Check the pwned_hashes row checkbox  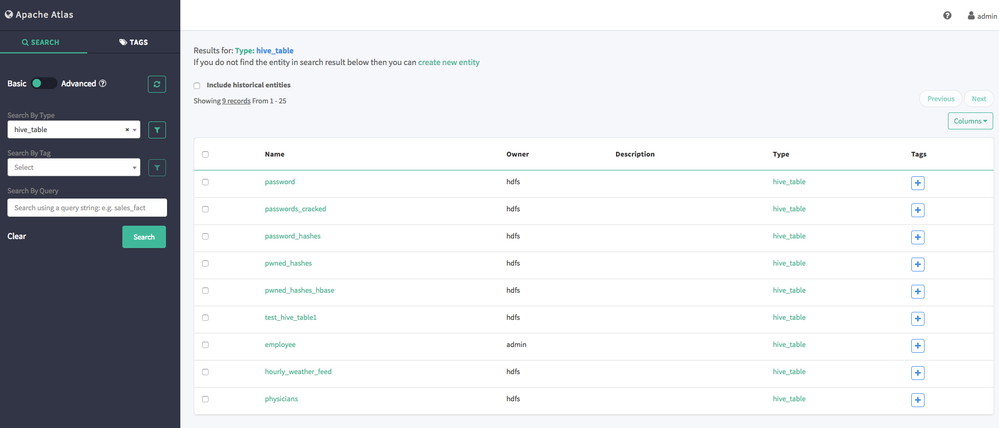pos(205,263)
